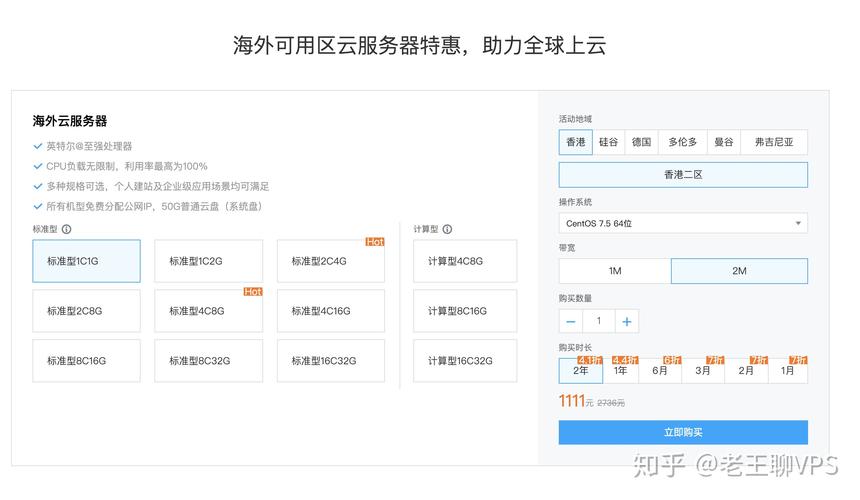Select the 标准型2C4G Hot option
This screenshot has height=500, width=860.
[331, 261]
